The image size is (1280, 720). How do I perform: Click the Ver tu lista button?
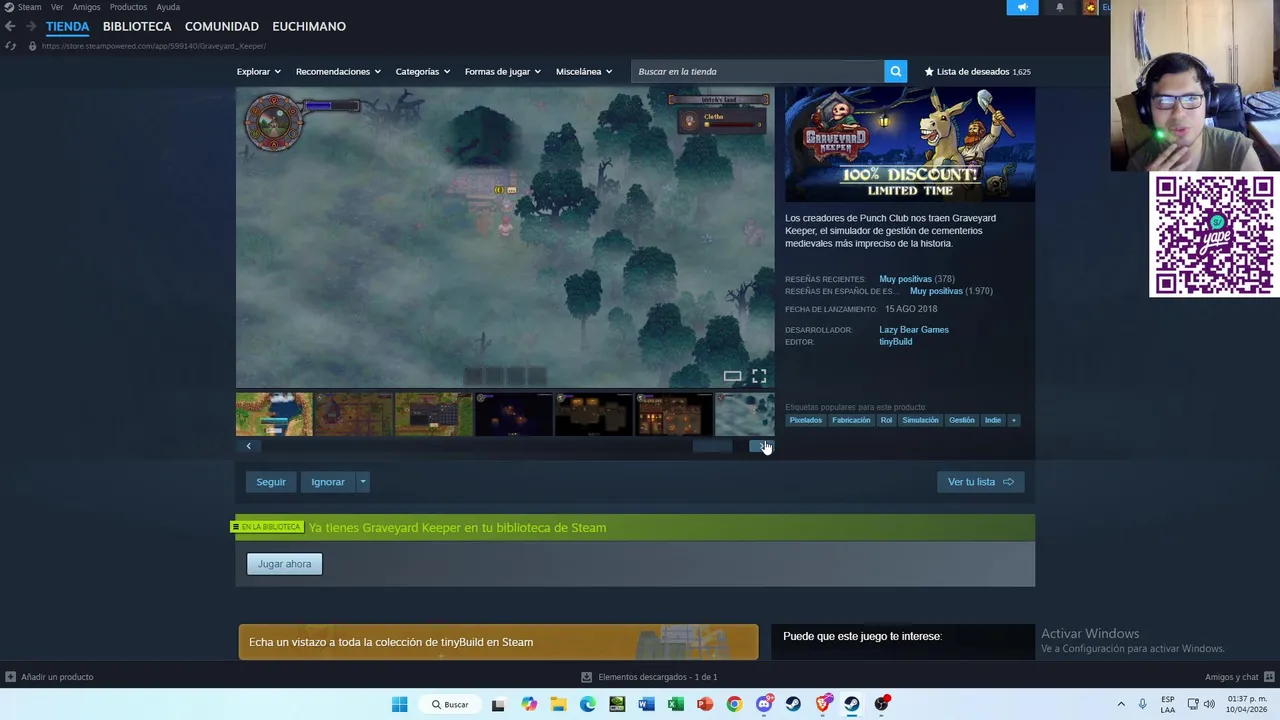point(980,482)
